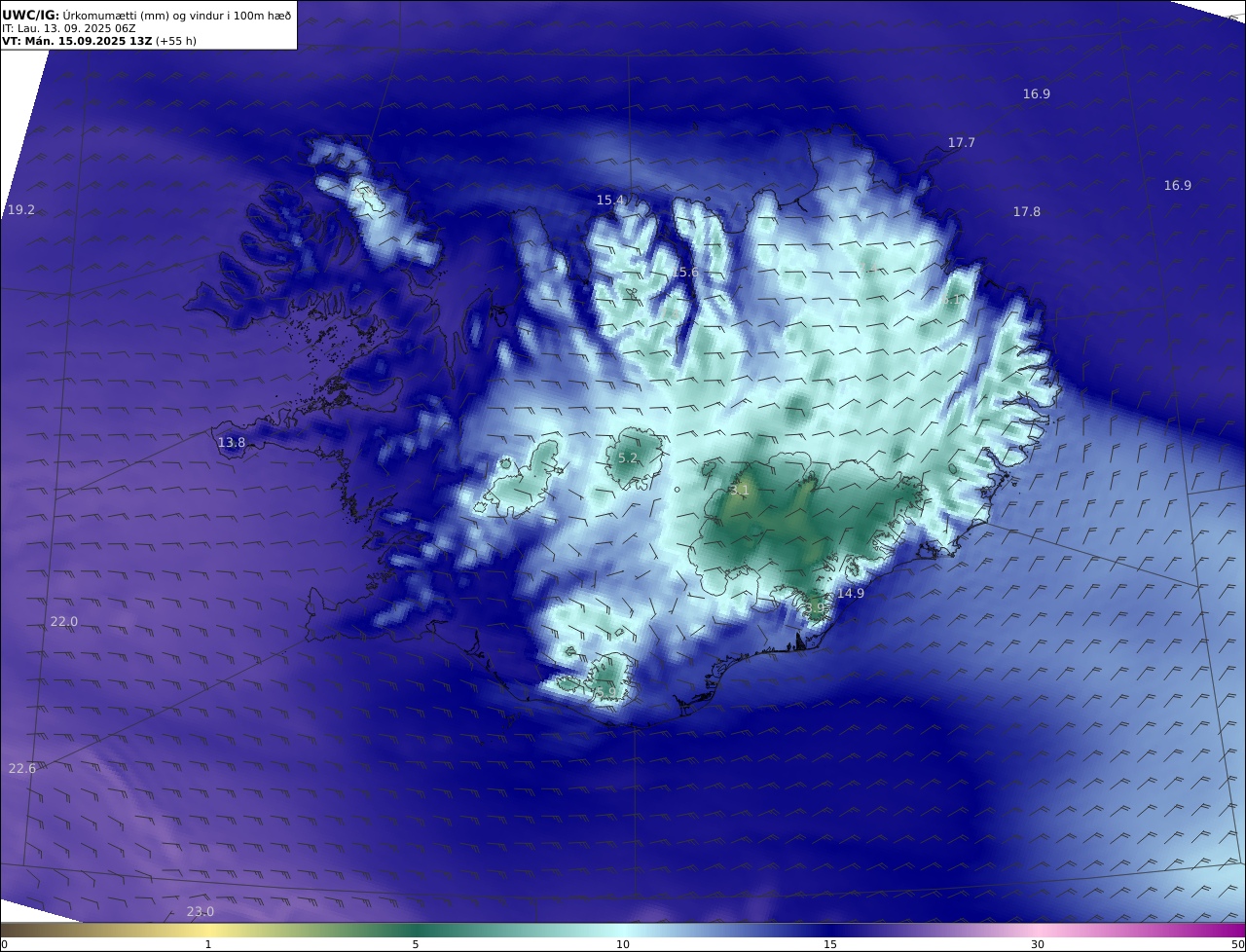
Task: Click the 22.0 map value
Action: (x=64, y=621)
